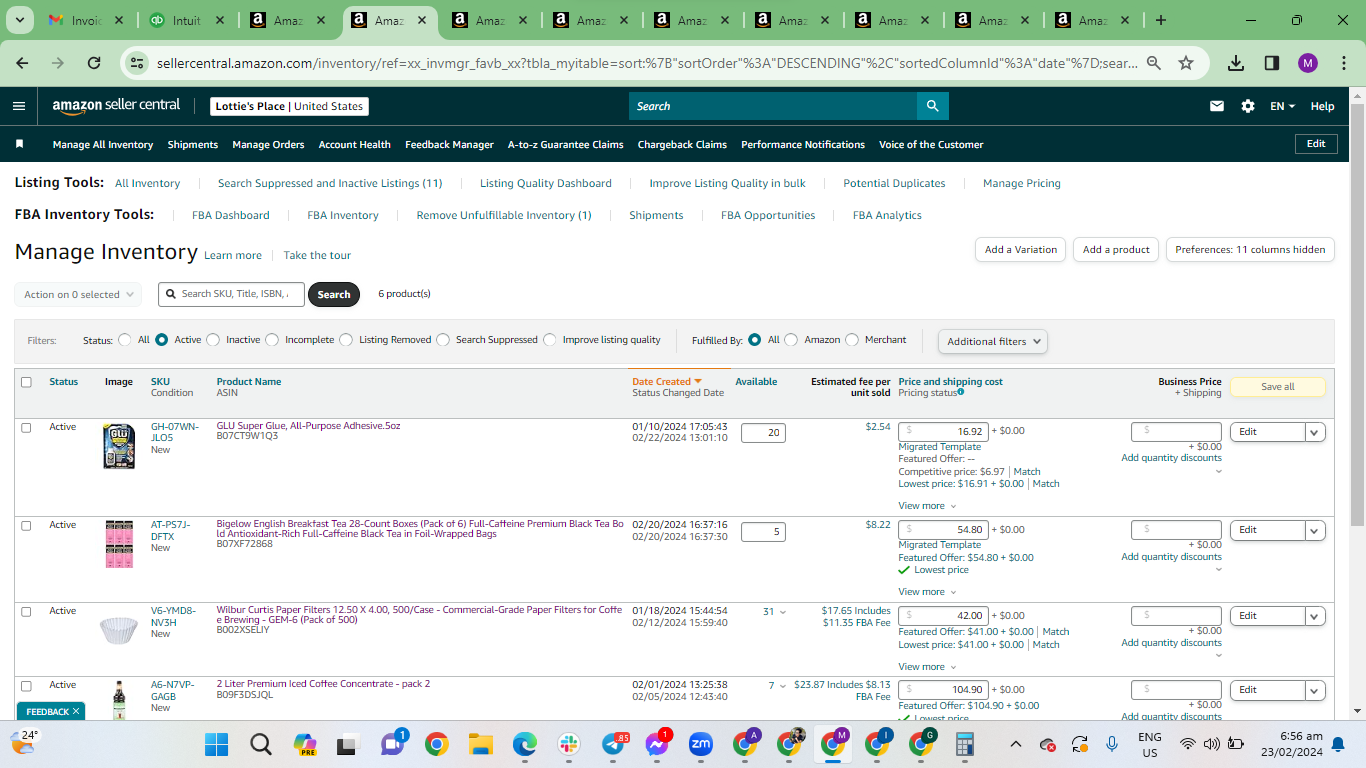
Task: Select the Amazon fulfilled-by radio button
Action: coord(791,340)
